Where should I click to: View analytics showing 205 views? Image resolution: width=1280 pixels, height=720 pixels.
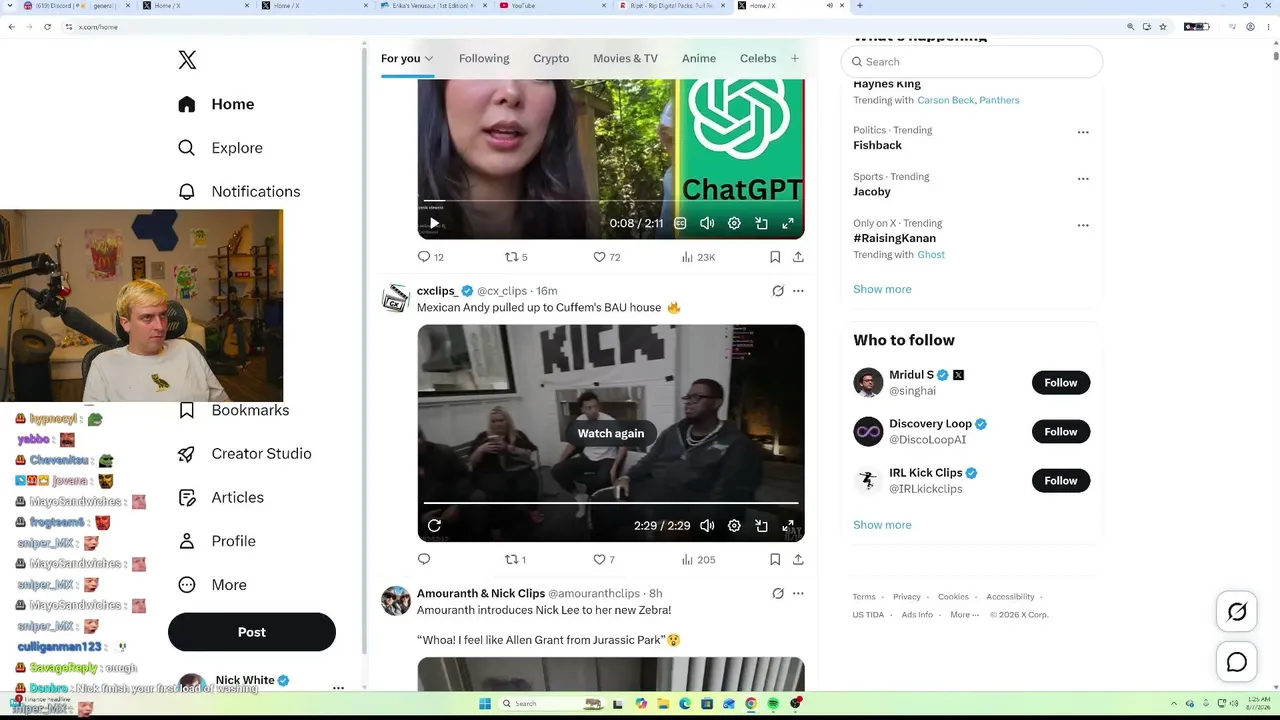[698, 559]
